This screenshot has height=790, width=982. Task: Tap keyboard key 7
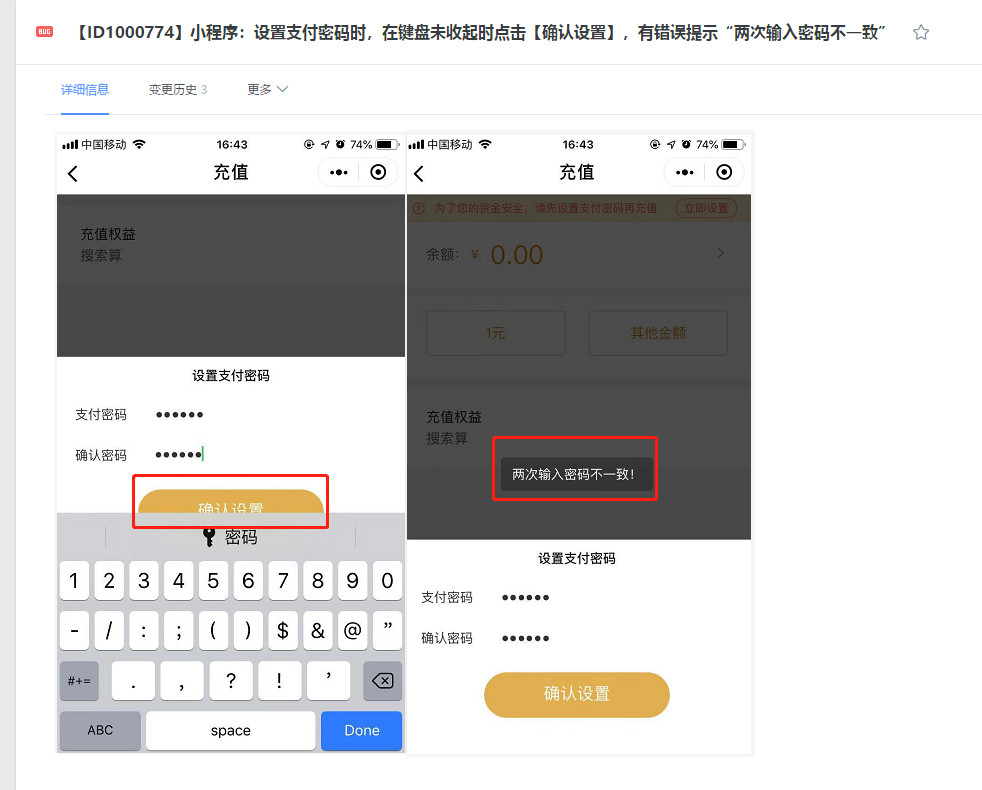coord(283,581)
